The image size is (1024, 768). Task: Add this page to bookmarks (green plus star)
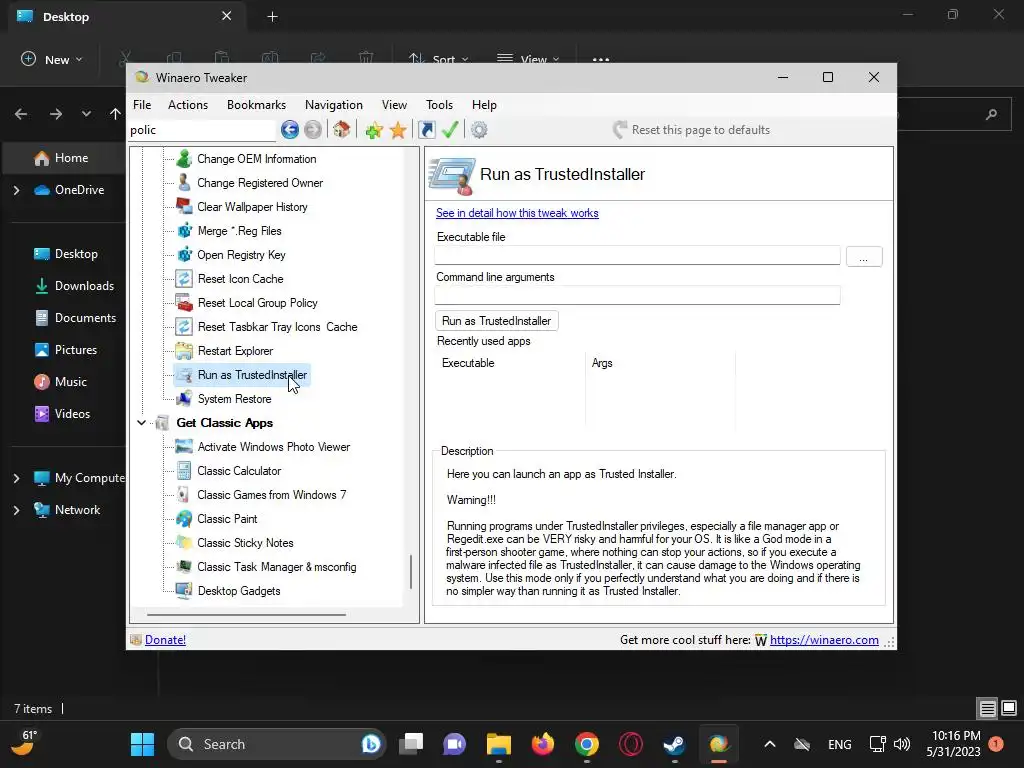pos(374,130)
